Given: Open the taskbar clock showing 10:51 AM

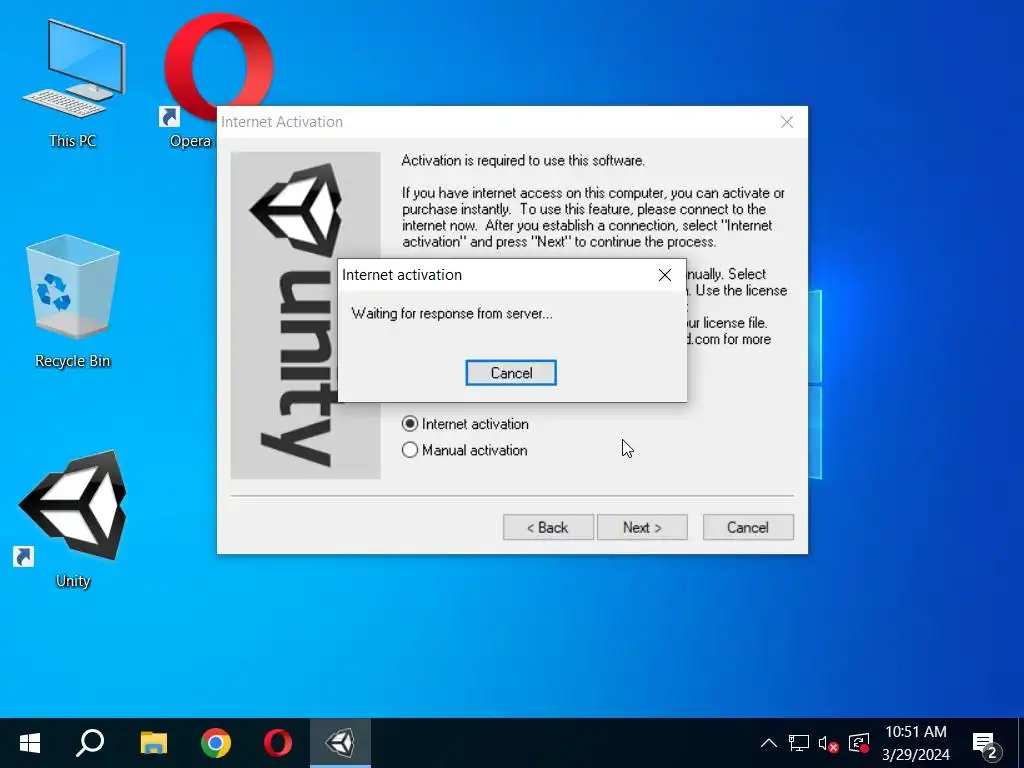Looking at the screenshot, I should tap(916, 743).
